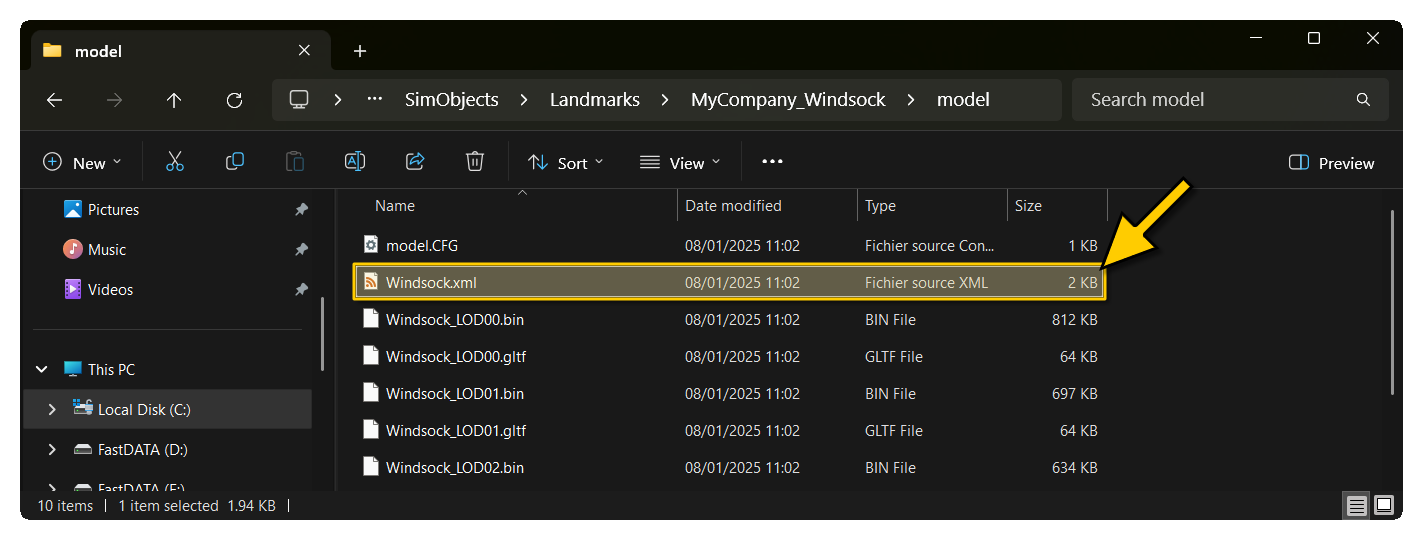Click the 812 KB size cell
This screenshot has height=540, width=1423.
[1076, 320]
